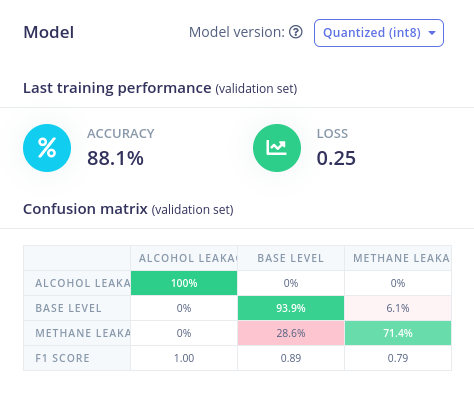
Task: Select the 100% alcohol leakage matrix cell
Action: click(x=184, y=283)
